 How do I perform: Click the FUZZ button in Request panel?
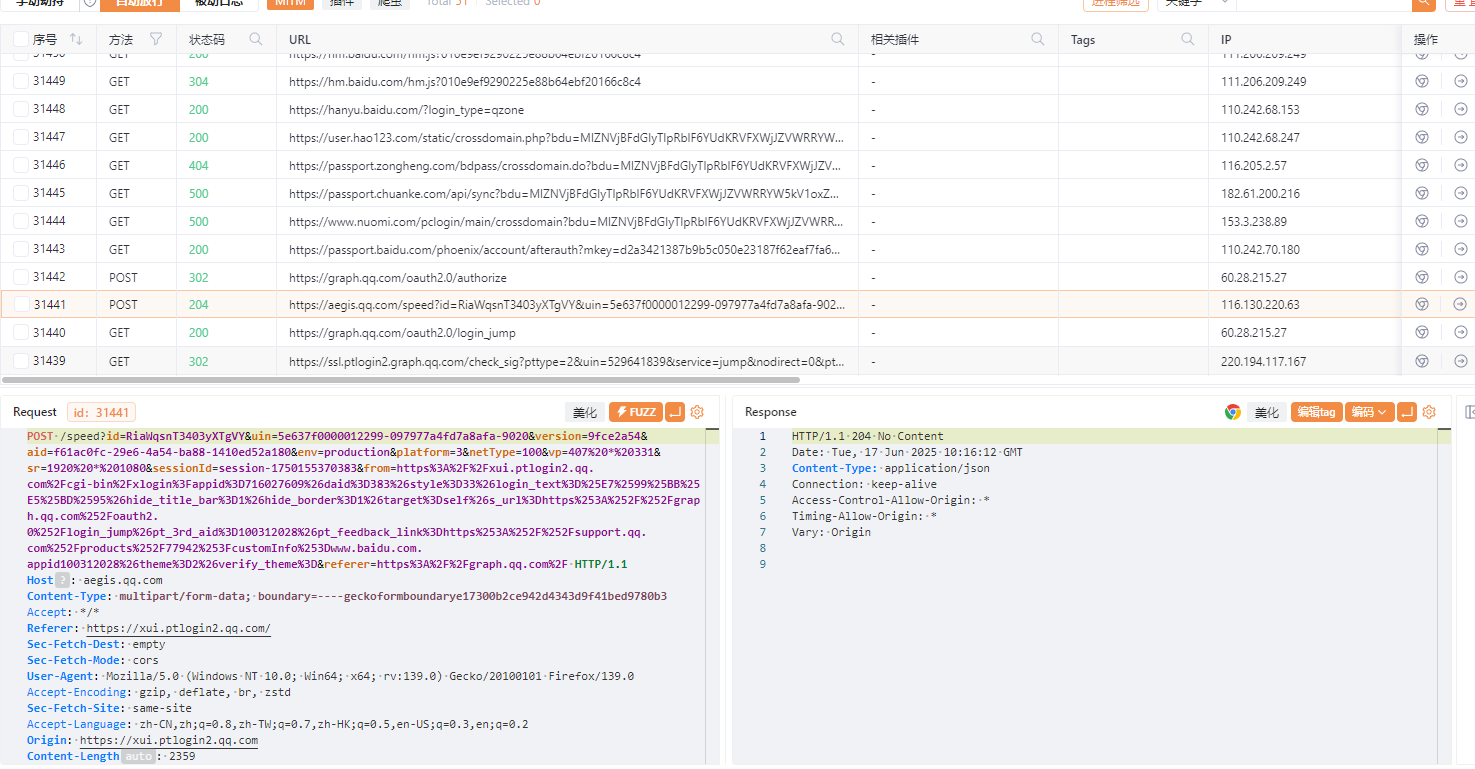coord(634,412)
